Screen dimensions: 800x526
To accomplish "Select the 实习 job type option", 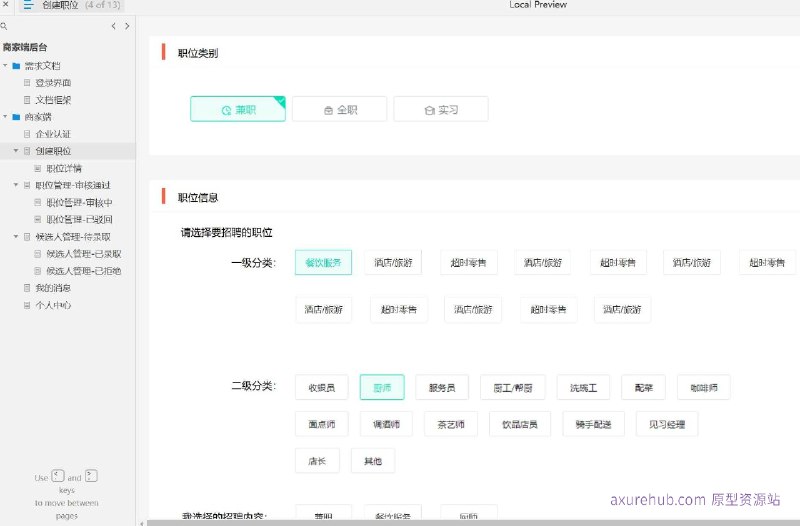I will tap(441, 109).
